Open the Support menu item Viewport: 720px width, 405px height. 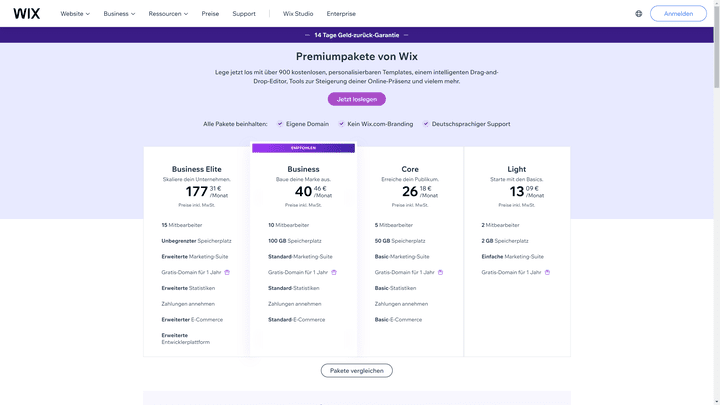tap(244, 14)
